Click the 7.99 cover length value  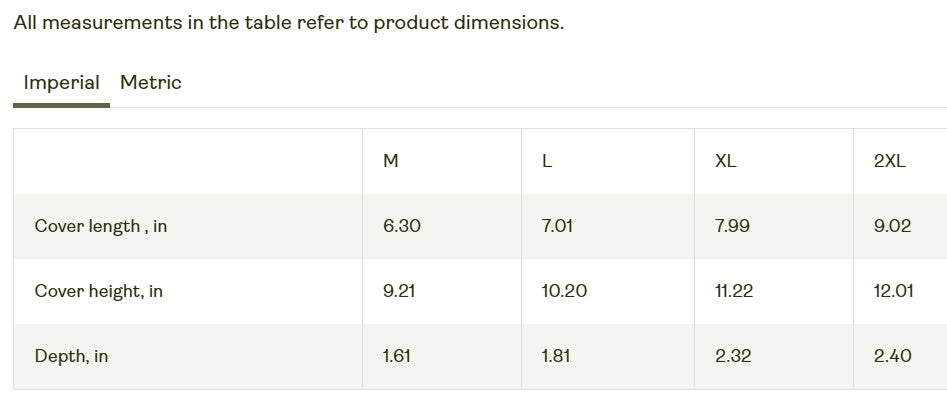pos(732,226)
